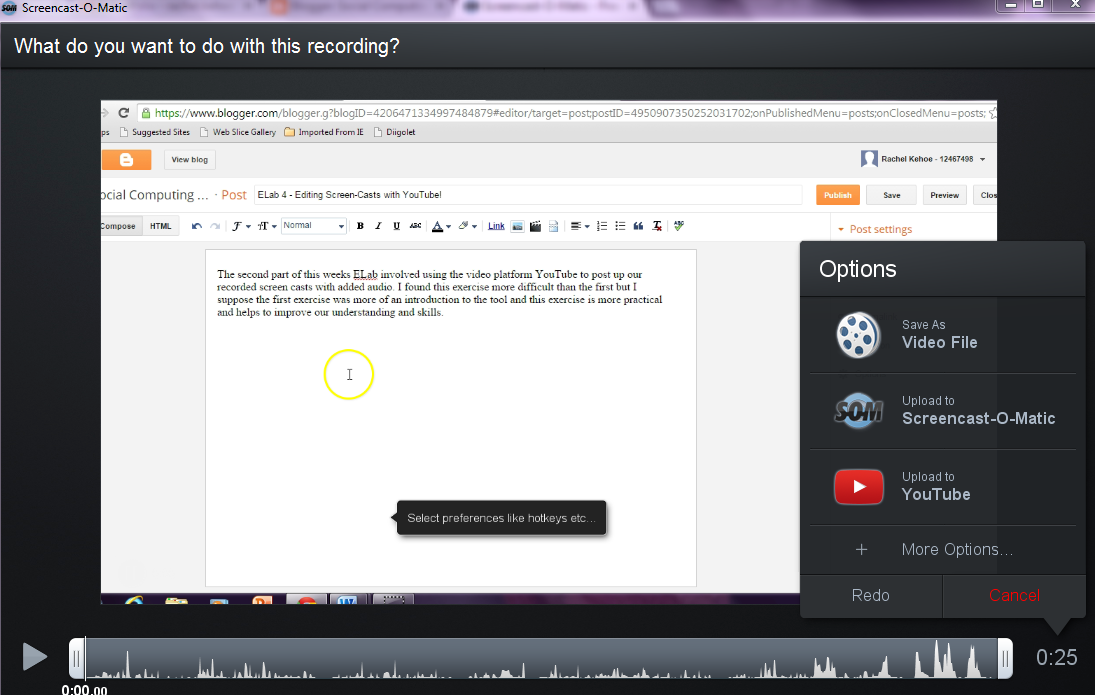Click the insert video clapperboard icon
This screenshot has height=695, width=1095.
[536, 226]
